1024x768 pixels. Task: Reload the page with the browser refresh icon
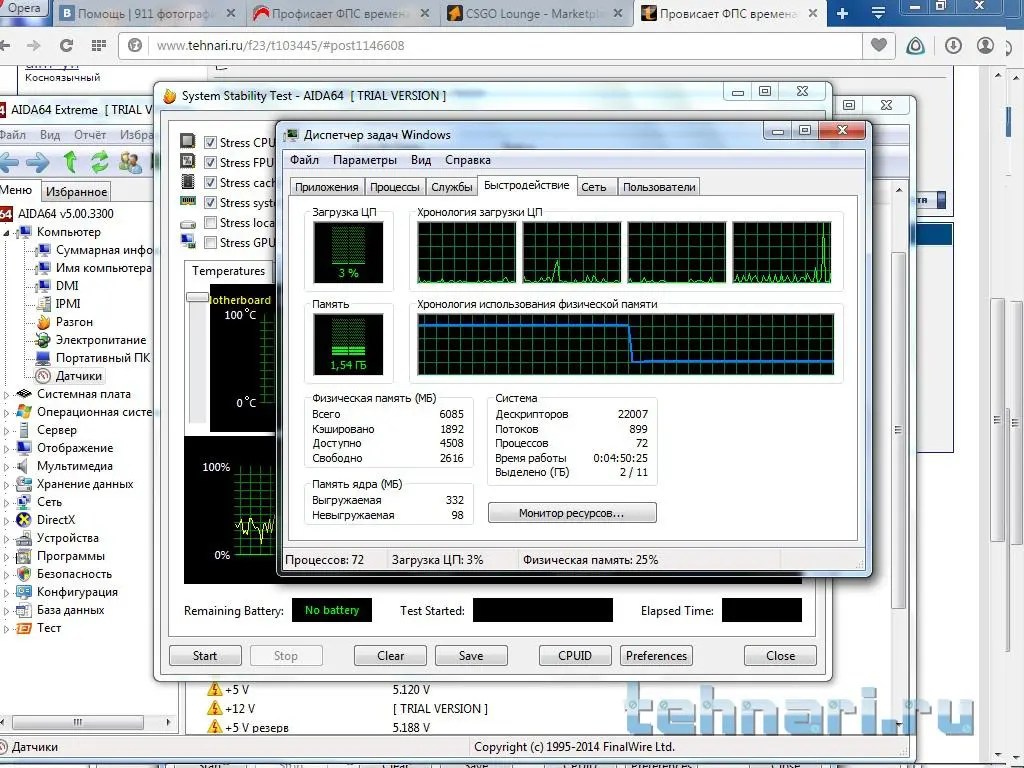coord(67,46)
